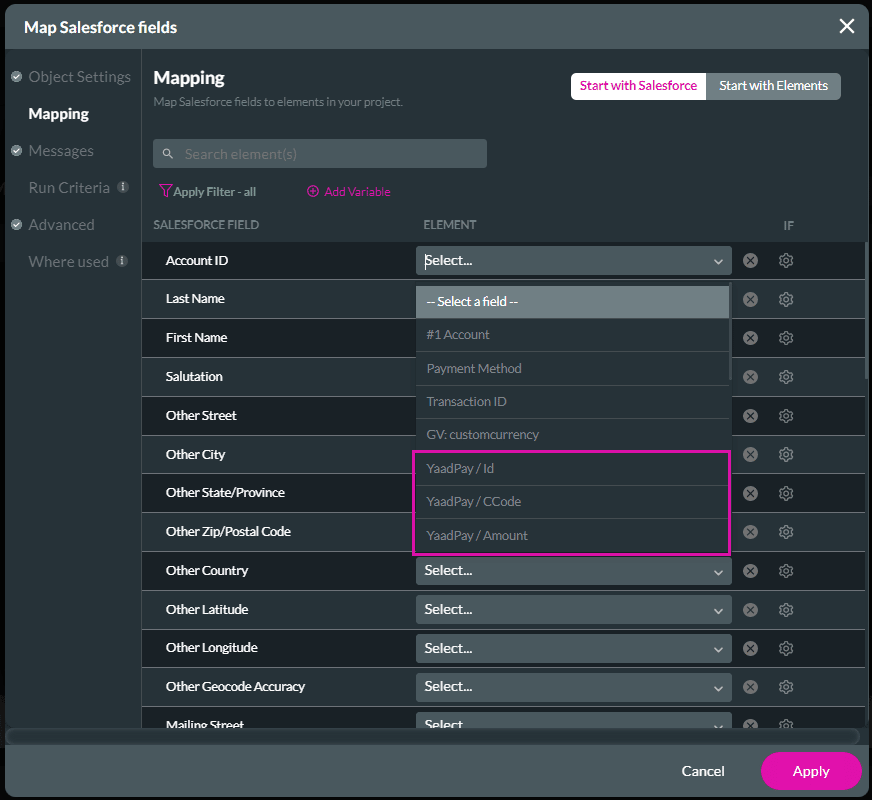The width and height of the screenshot is (872, 800).
Task: Open the Object Settings section
Action: coord(79,77)
